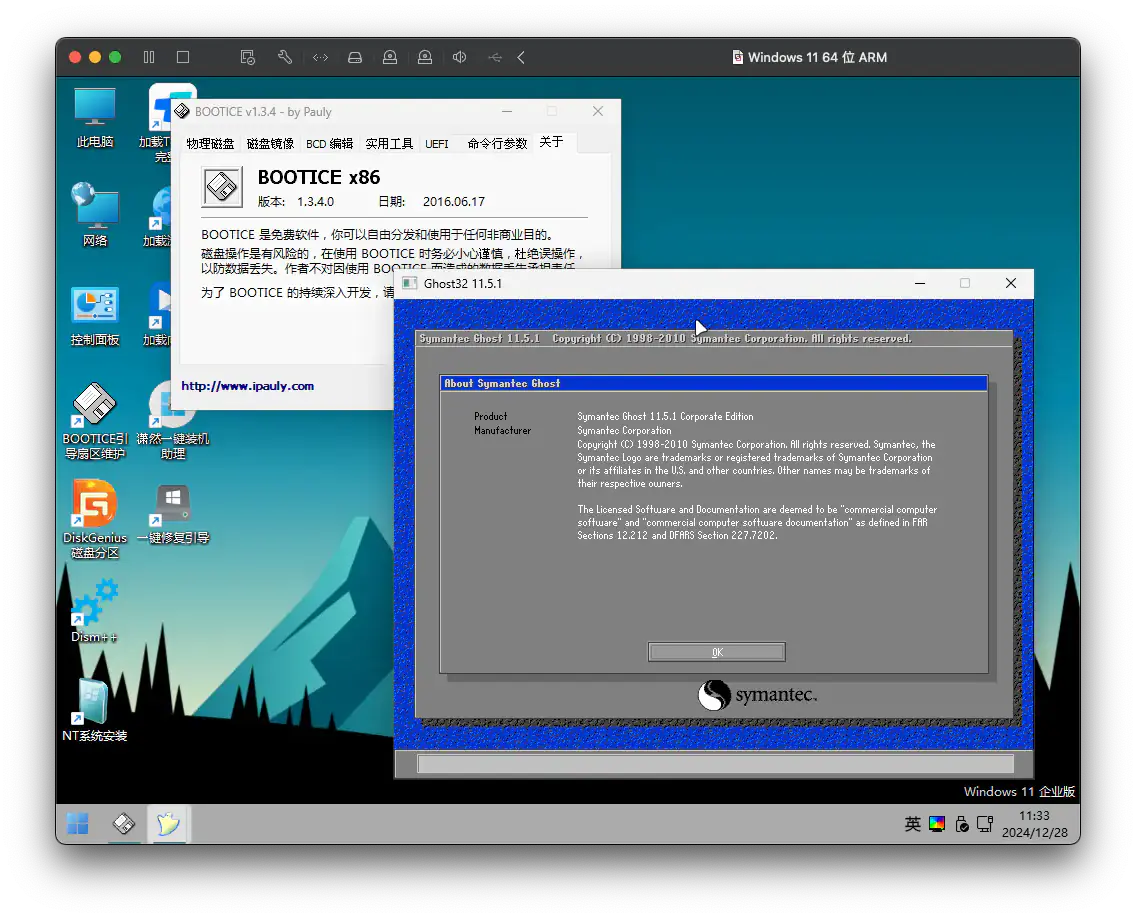Screen dimensions: 1136x918
Task: Open the 命令行参数 tab
Action: point(497,144)
